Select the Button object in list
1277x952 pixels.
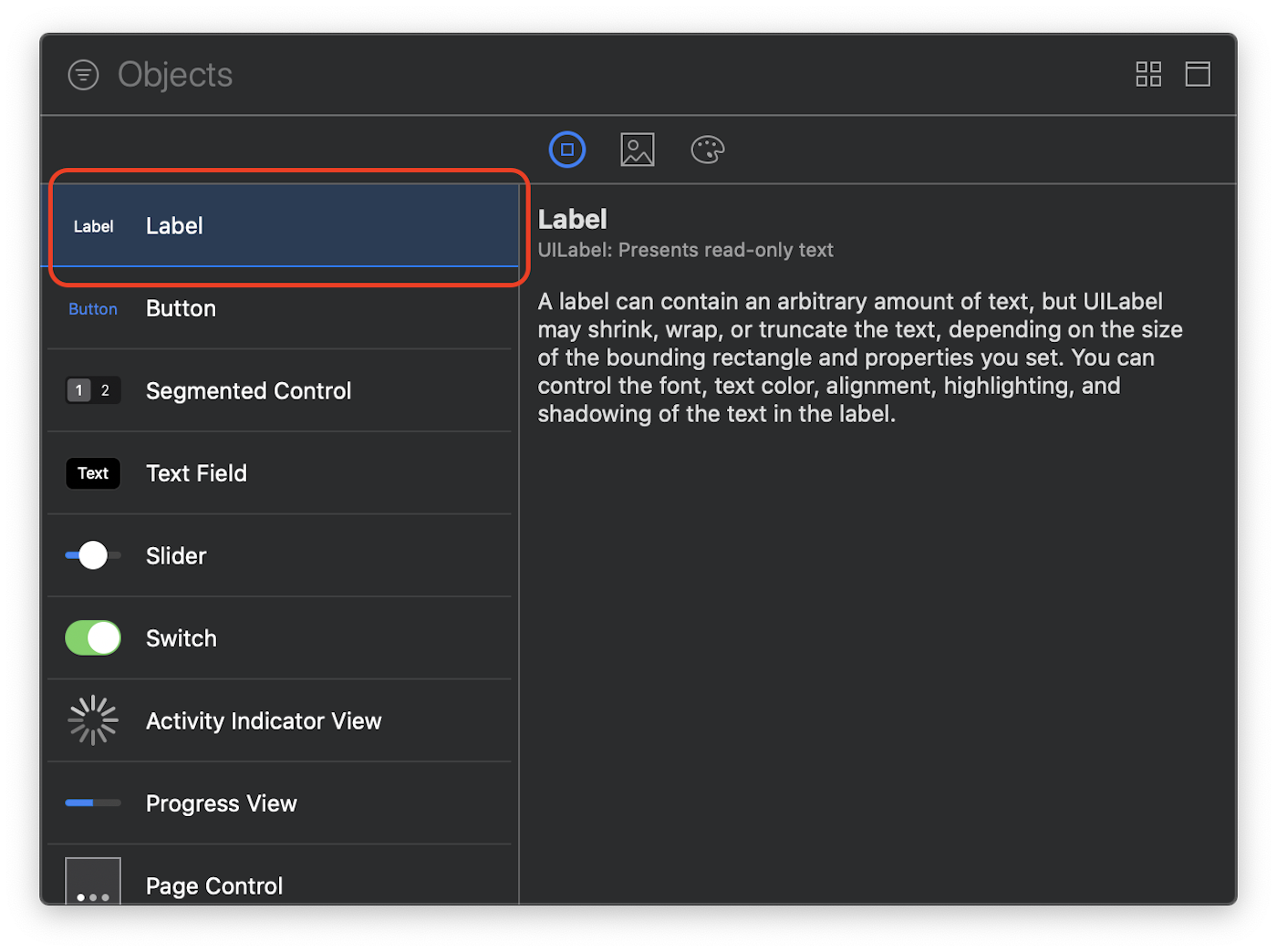pyautogui.click(x=279, y=308)
